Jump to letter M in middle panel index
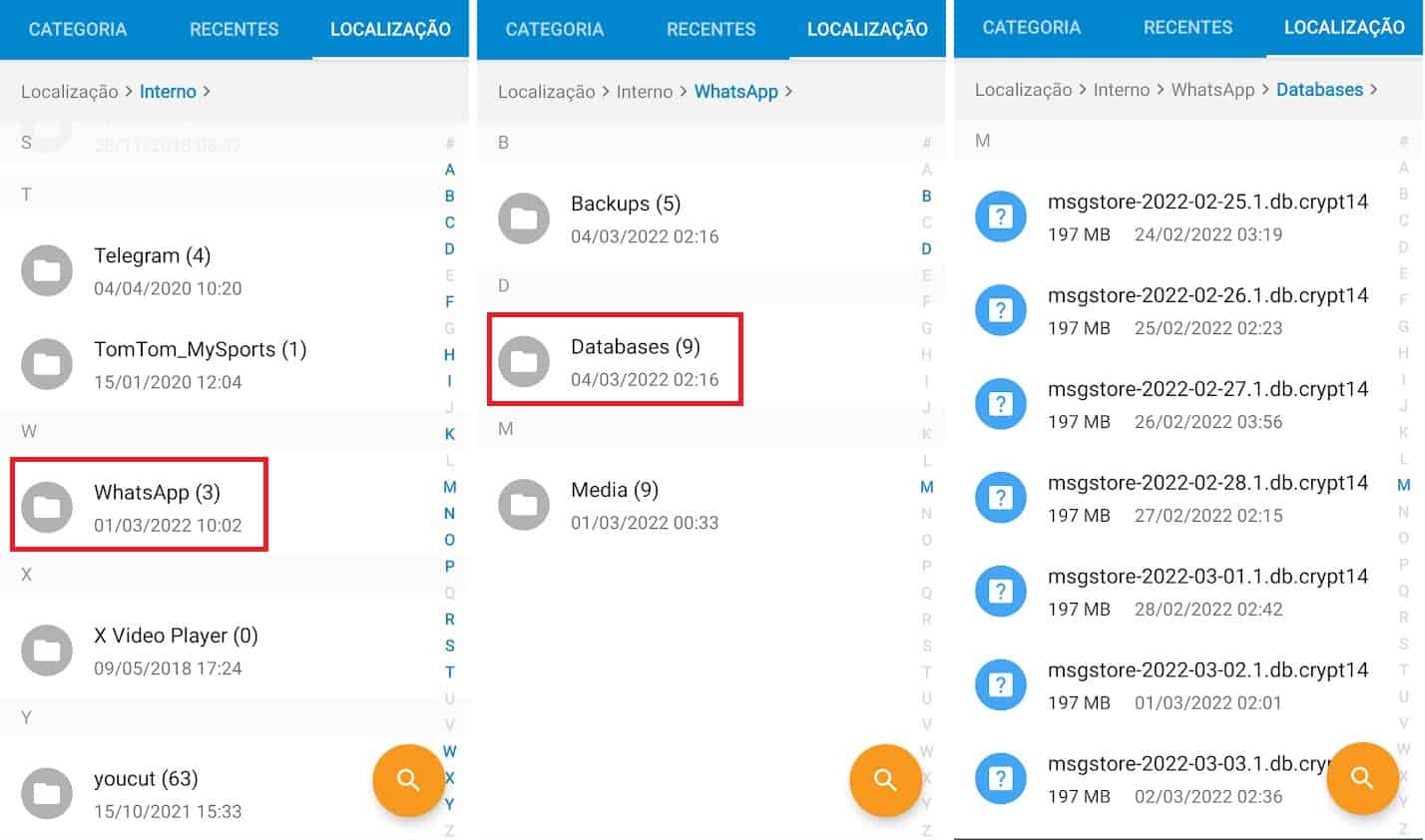The image size is (1425, 840). point(927,487)
